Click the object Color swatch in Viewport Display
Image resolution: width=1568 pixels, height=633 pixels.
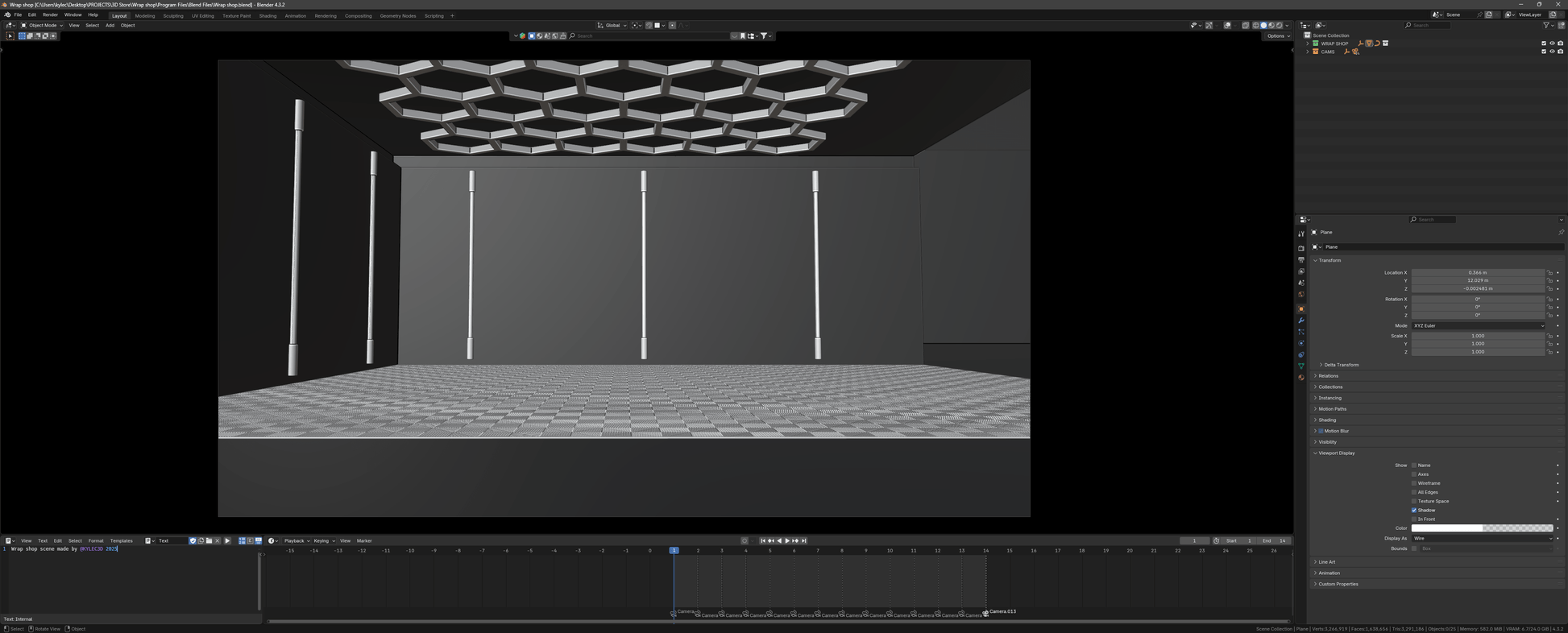[x=1481, y=528]
